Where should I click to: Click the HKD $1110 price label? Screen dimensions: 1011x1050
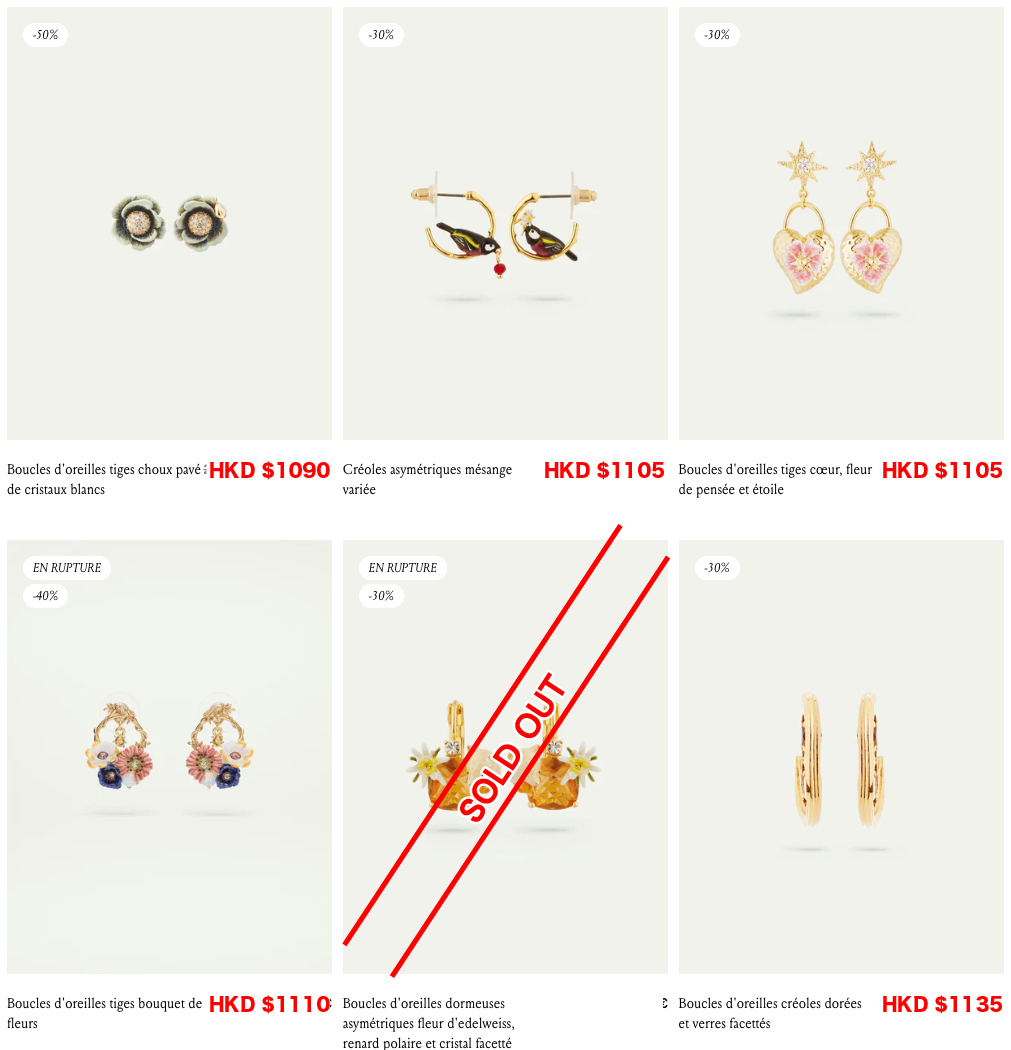click(270, 1004)
